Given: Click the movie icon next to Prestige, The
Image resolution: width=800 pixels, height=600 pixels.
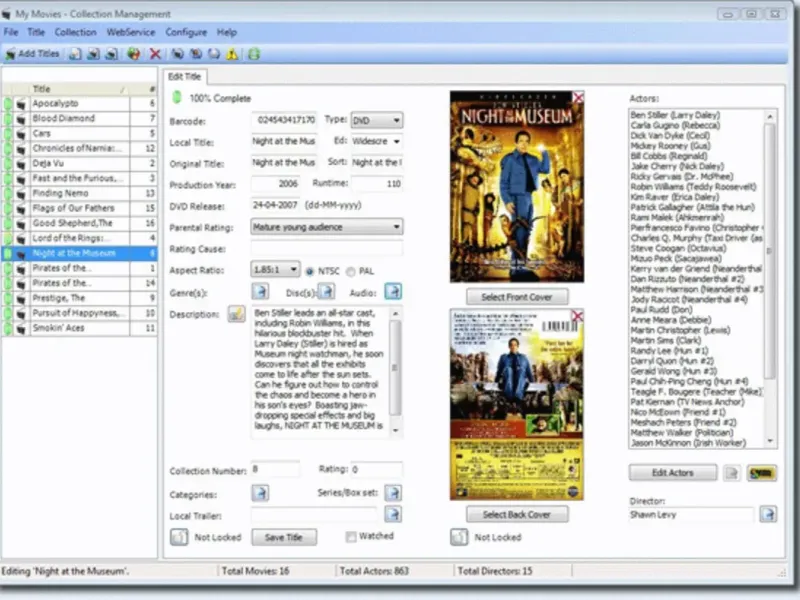Looking at the screenshot, I should [21, 298].
